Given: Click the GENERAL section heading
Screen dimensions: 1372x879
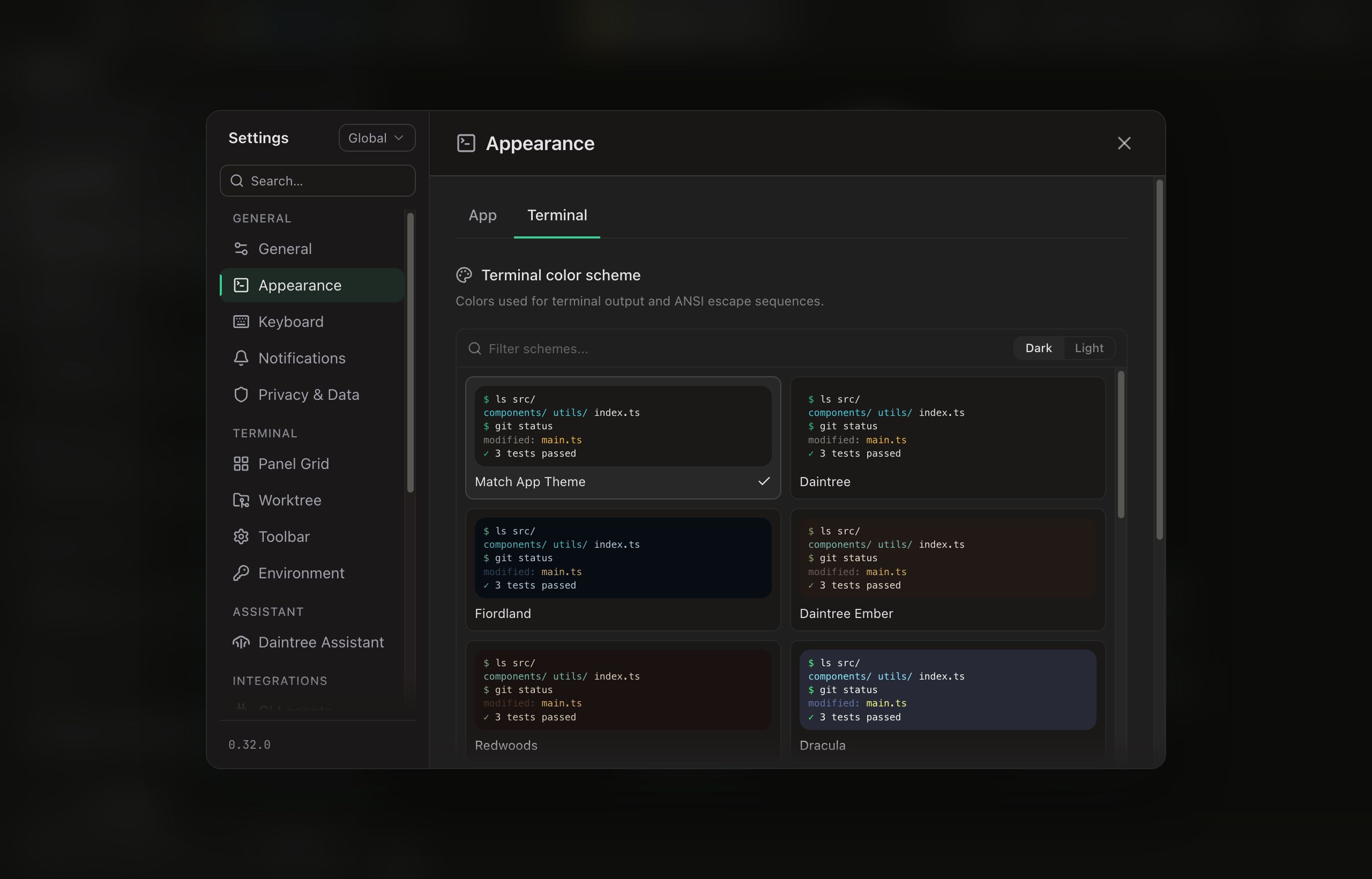Looking at the screenshot, I should (x=262, y=218).
